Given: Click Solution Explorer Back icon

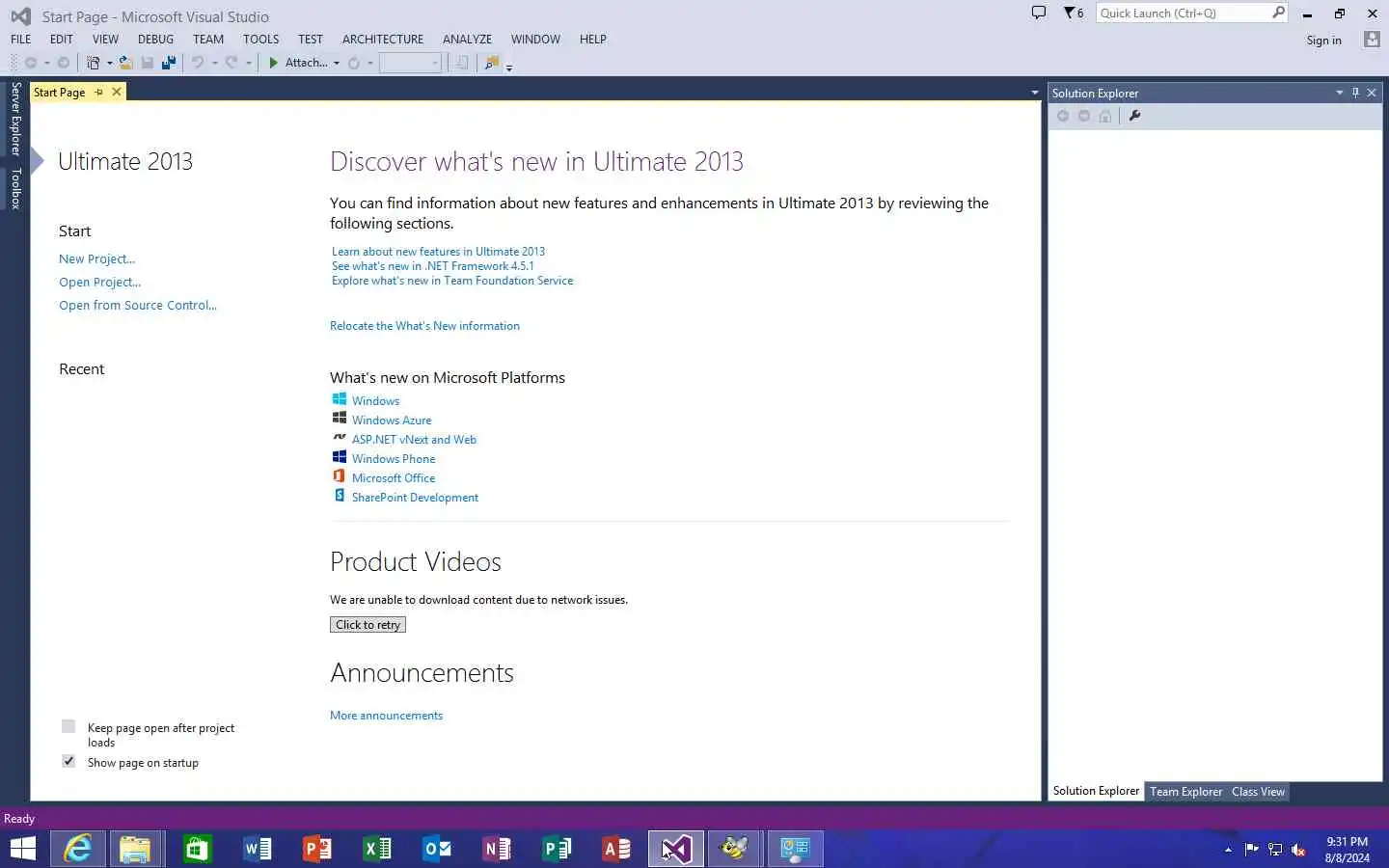Looking at the screenshot, I should pyautogui.click(x=1063, y=116).
